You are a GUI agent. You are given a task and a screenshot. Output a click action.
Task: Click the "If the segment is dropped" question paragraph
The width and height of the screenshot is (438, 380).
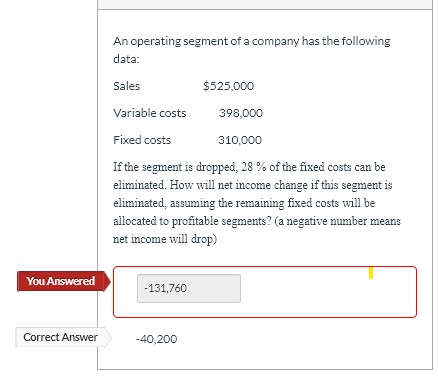[257, 203]
